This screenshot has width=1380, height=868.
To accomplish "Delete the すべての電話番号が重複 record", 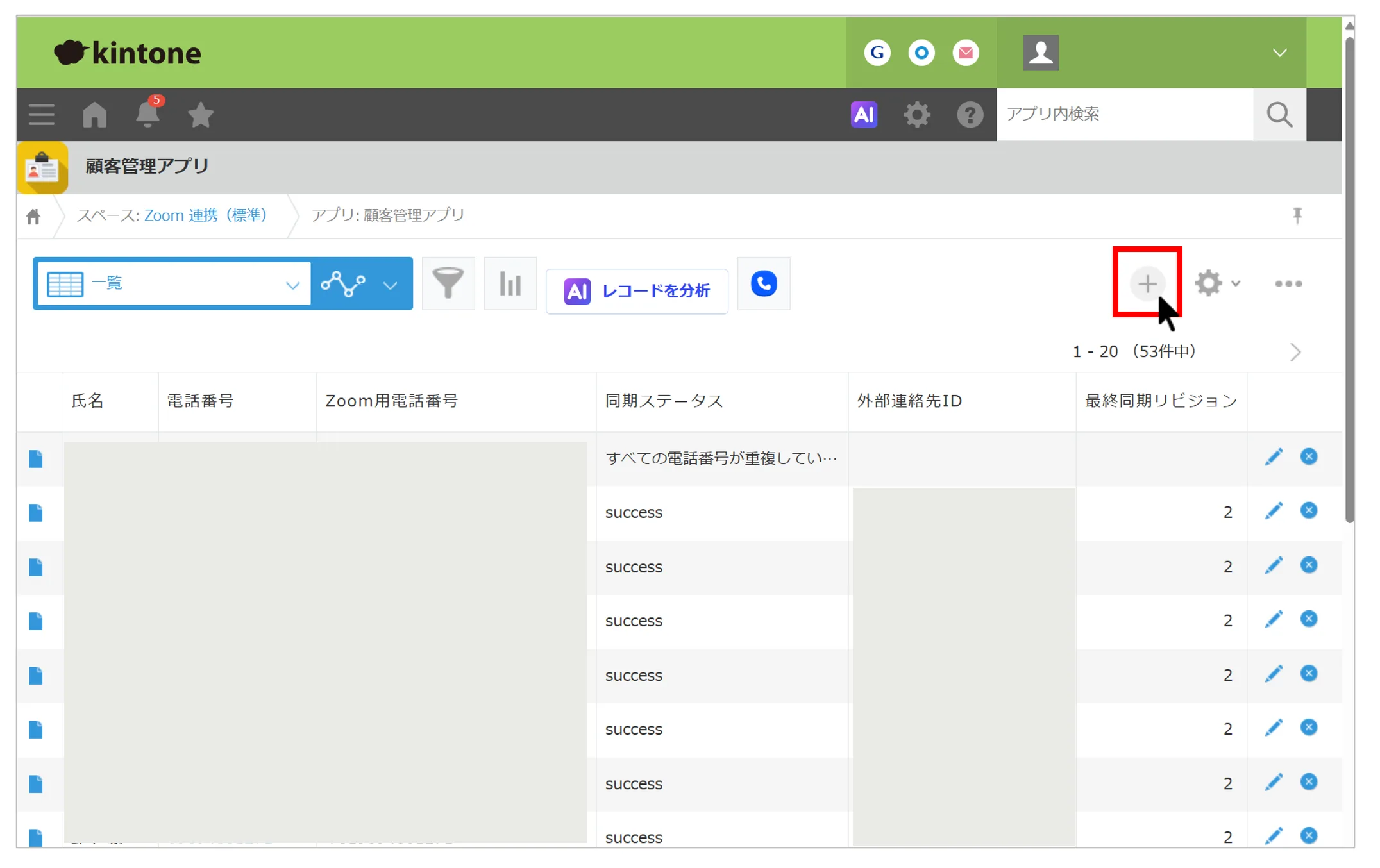I will click(x=1309, y=457).
